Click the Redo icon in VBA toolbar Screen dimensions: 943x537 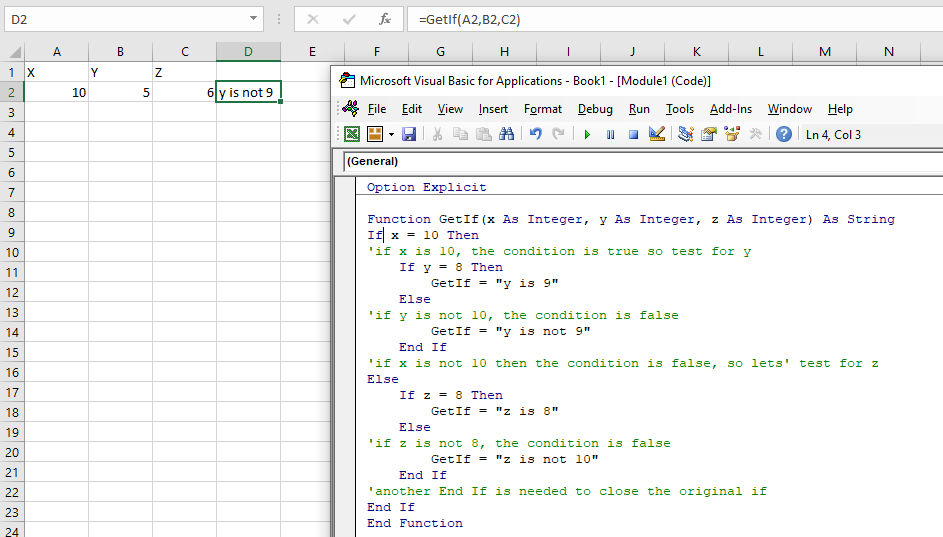pyautogui.click(x=558, y=134)
